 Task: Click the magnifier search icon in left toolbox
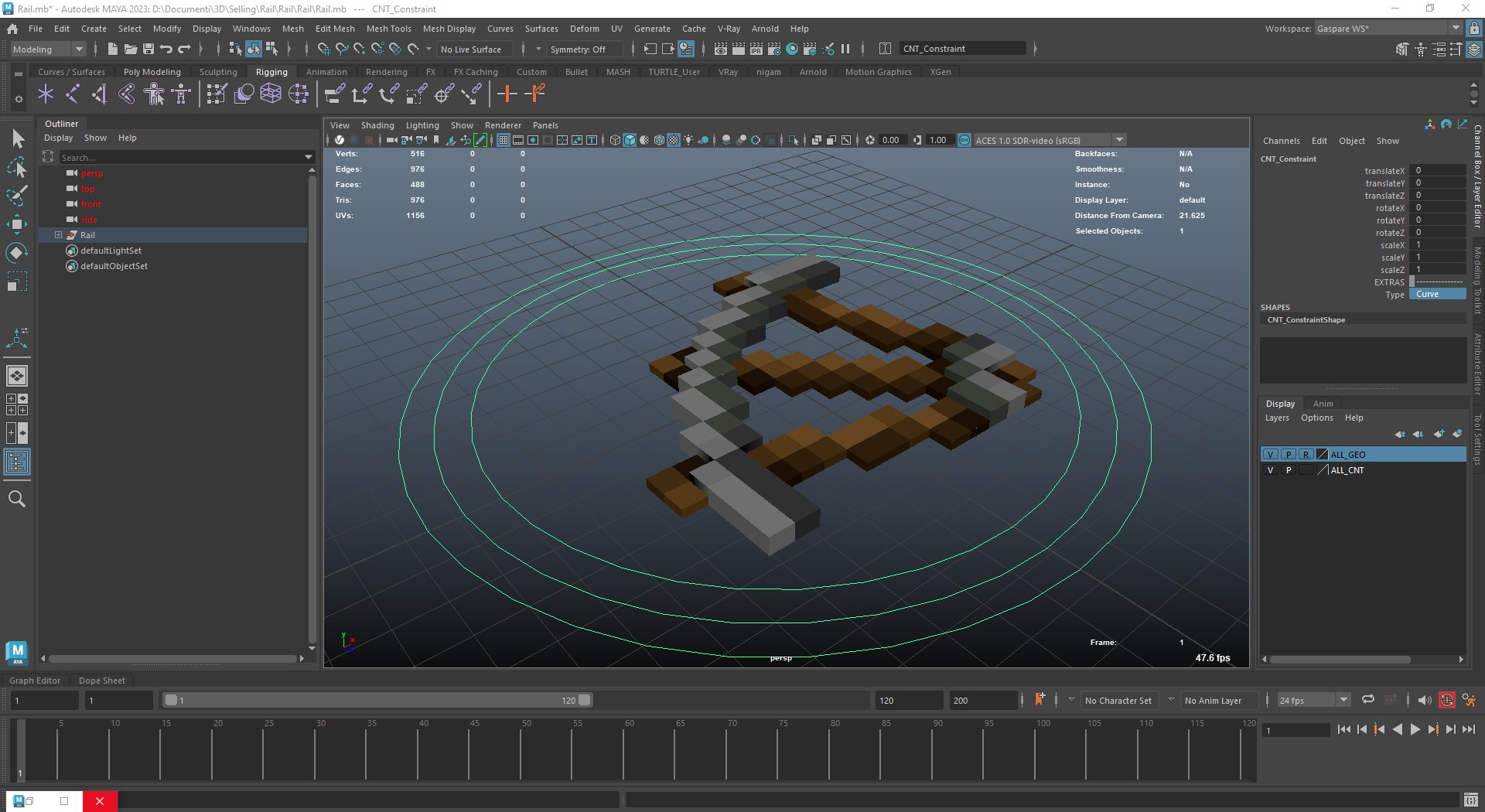pyautogui.click(x=17, y=499)
